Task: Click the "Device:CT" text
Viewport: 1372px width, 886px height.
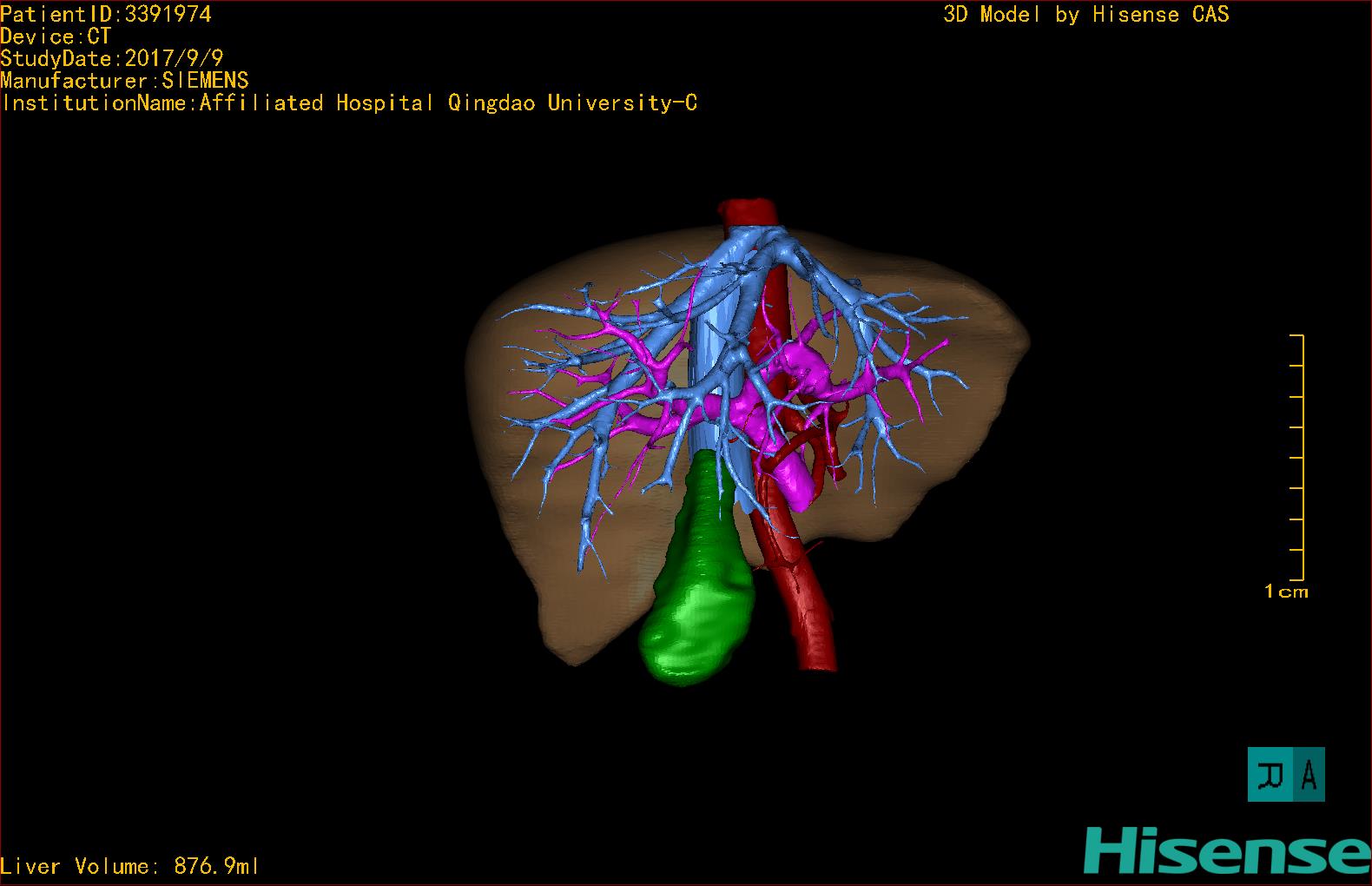Action: point(56,36)
